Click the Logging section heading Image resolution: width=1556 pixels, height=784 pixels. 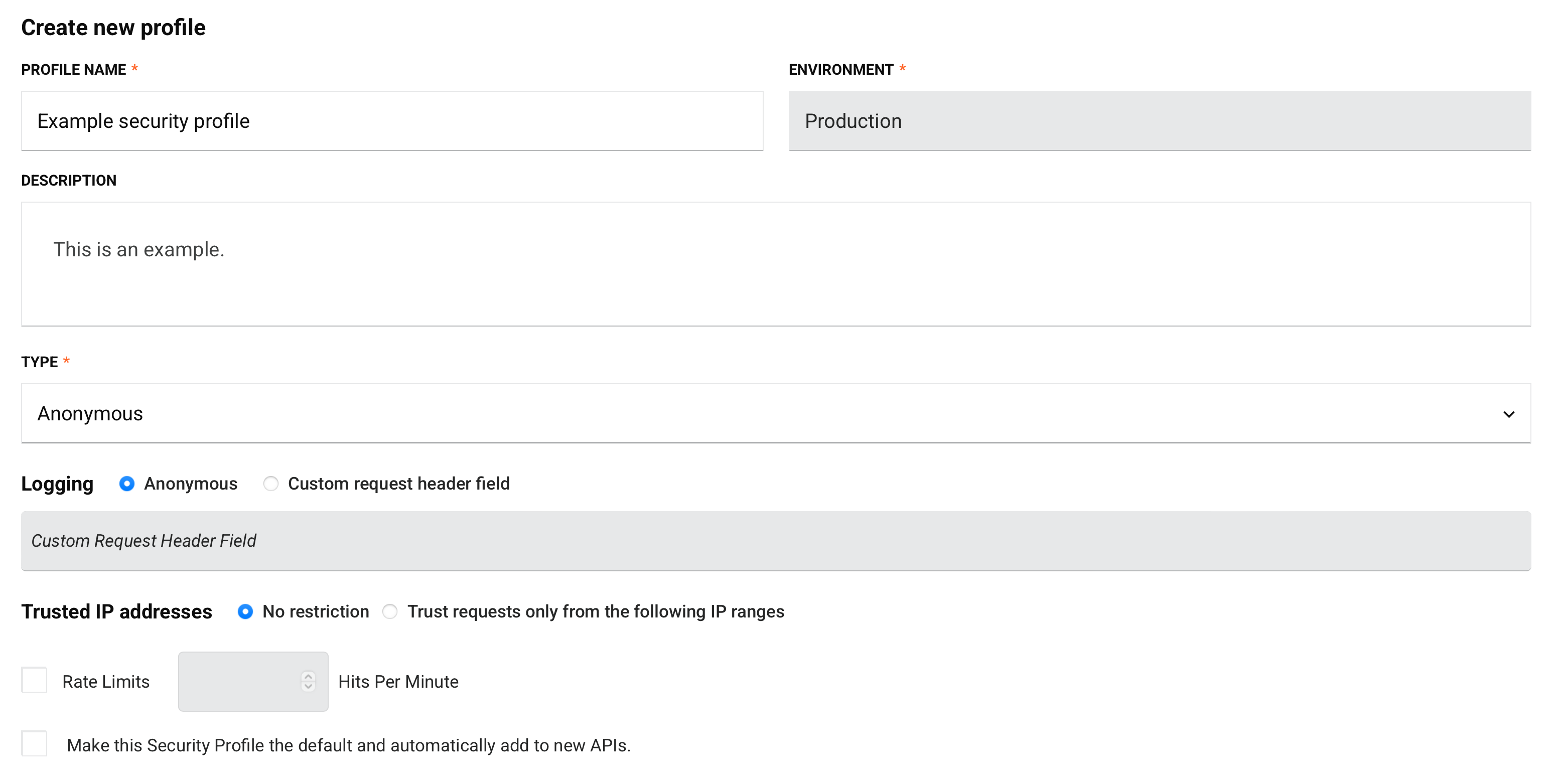click(x=57, y=484)
